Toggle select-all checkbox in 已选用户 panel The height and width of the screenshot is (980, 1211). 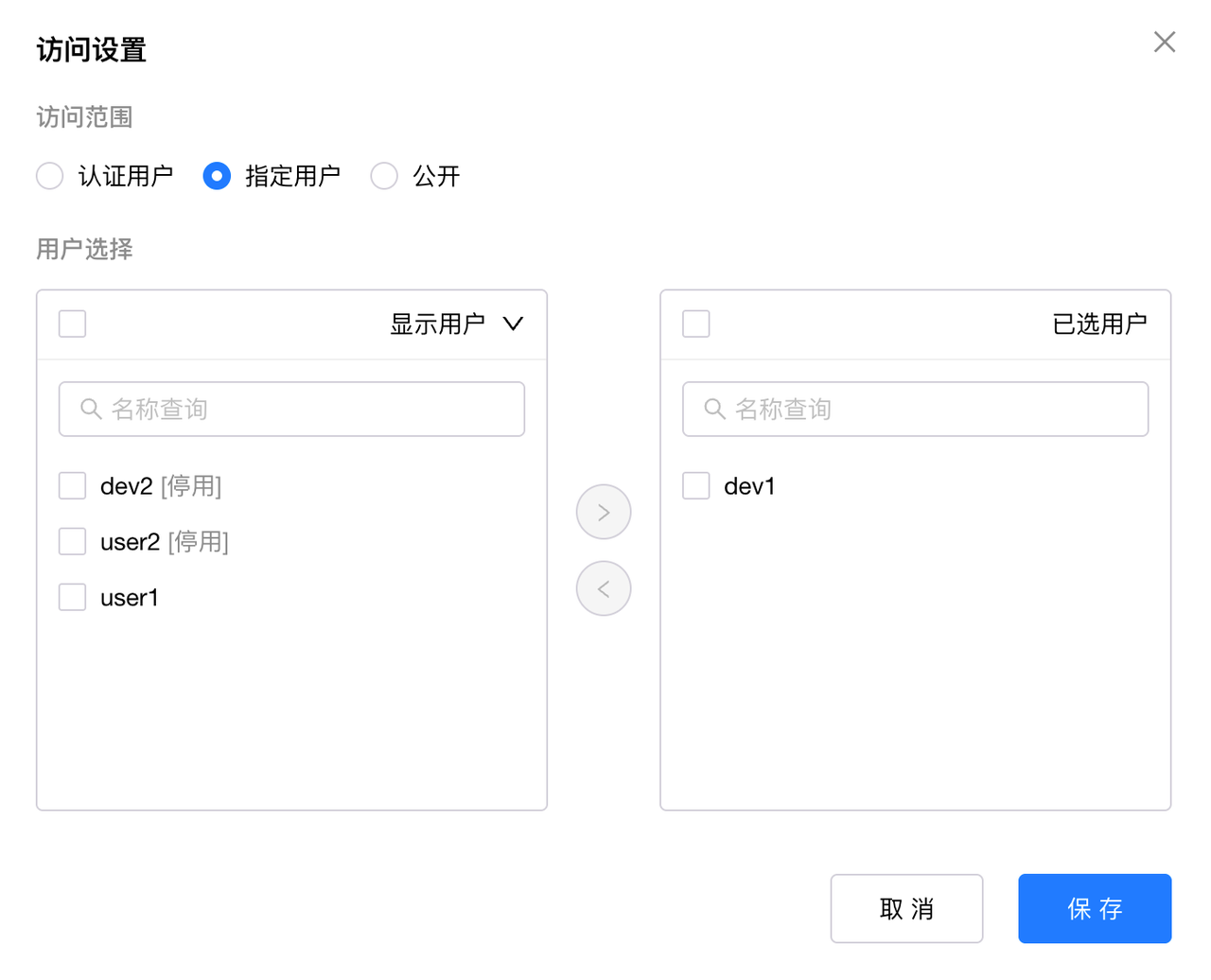pos(696,324)
